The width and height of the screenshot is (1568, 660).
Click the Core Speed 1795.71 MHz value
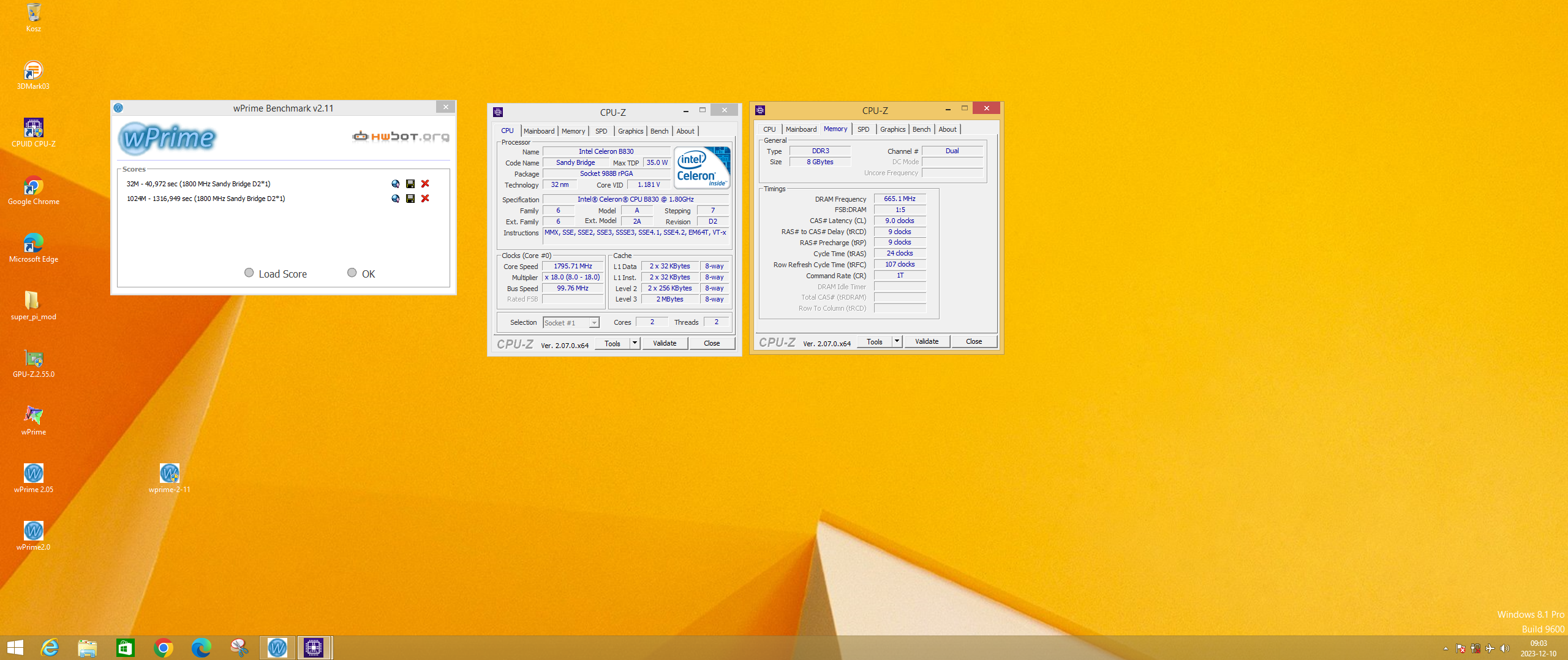(573, 266)
